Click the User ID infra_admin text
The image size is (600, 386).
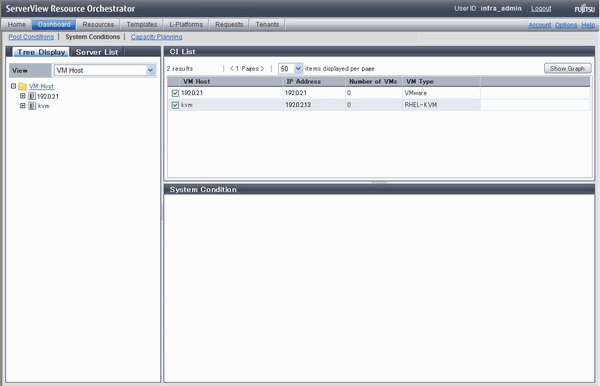click(488, 8)
